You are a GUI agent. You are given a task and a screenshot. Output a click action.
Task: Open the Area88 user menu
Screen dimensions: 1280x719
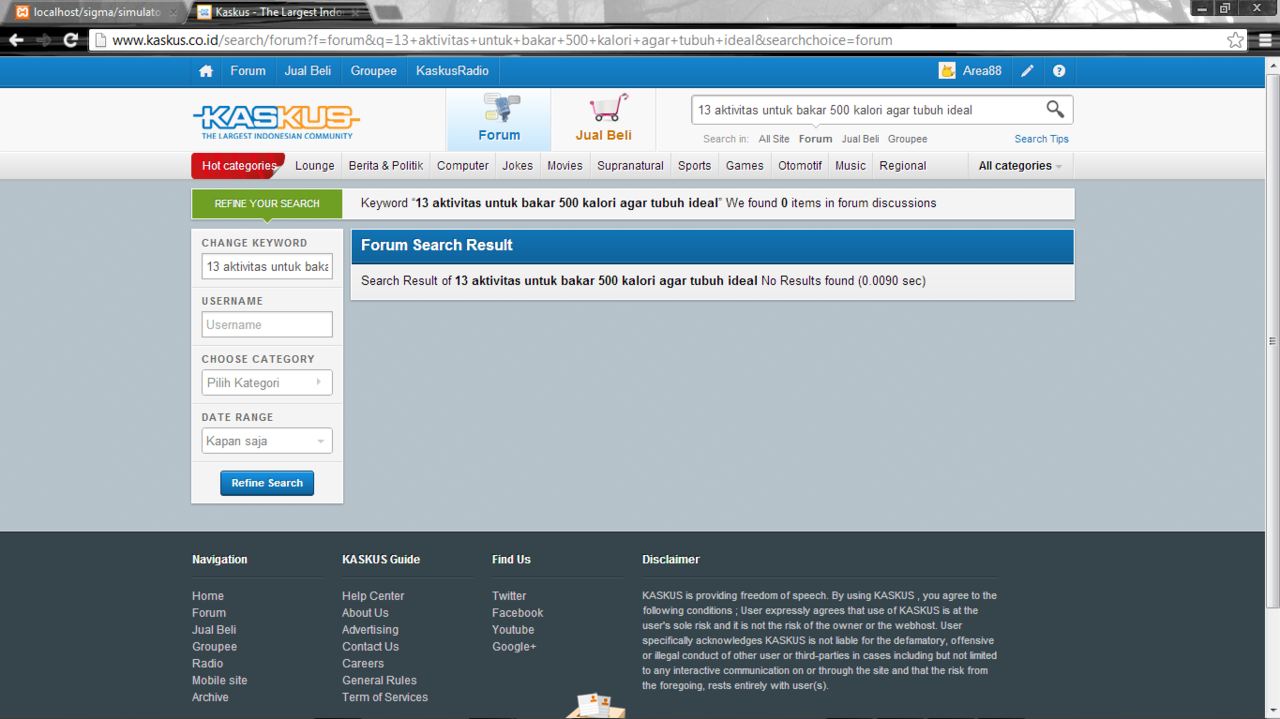[982, 71]
